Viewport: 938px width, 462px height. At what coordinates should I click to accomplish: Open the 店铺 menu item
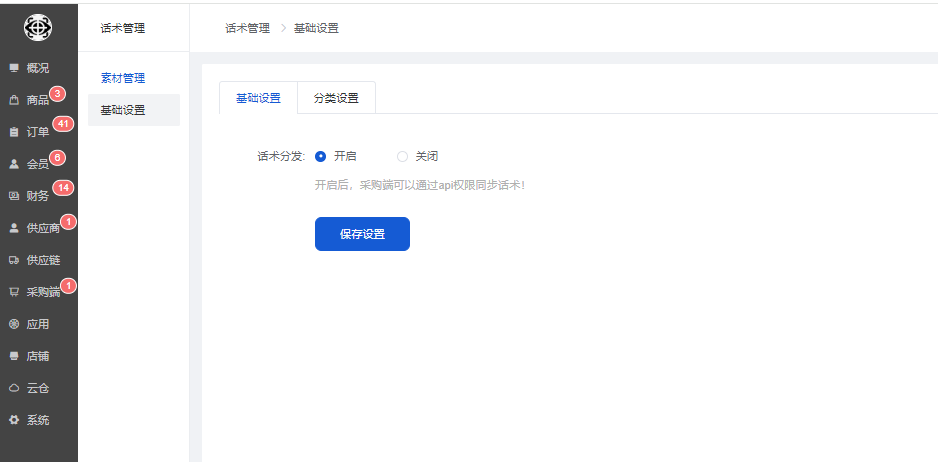(x=38, y=356)
